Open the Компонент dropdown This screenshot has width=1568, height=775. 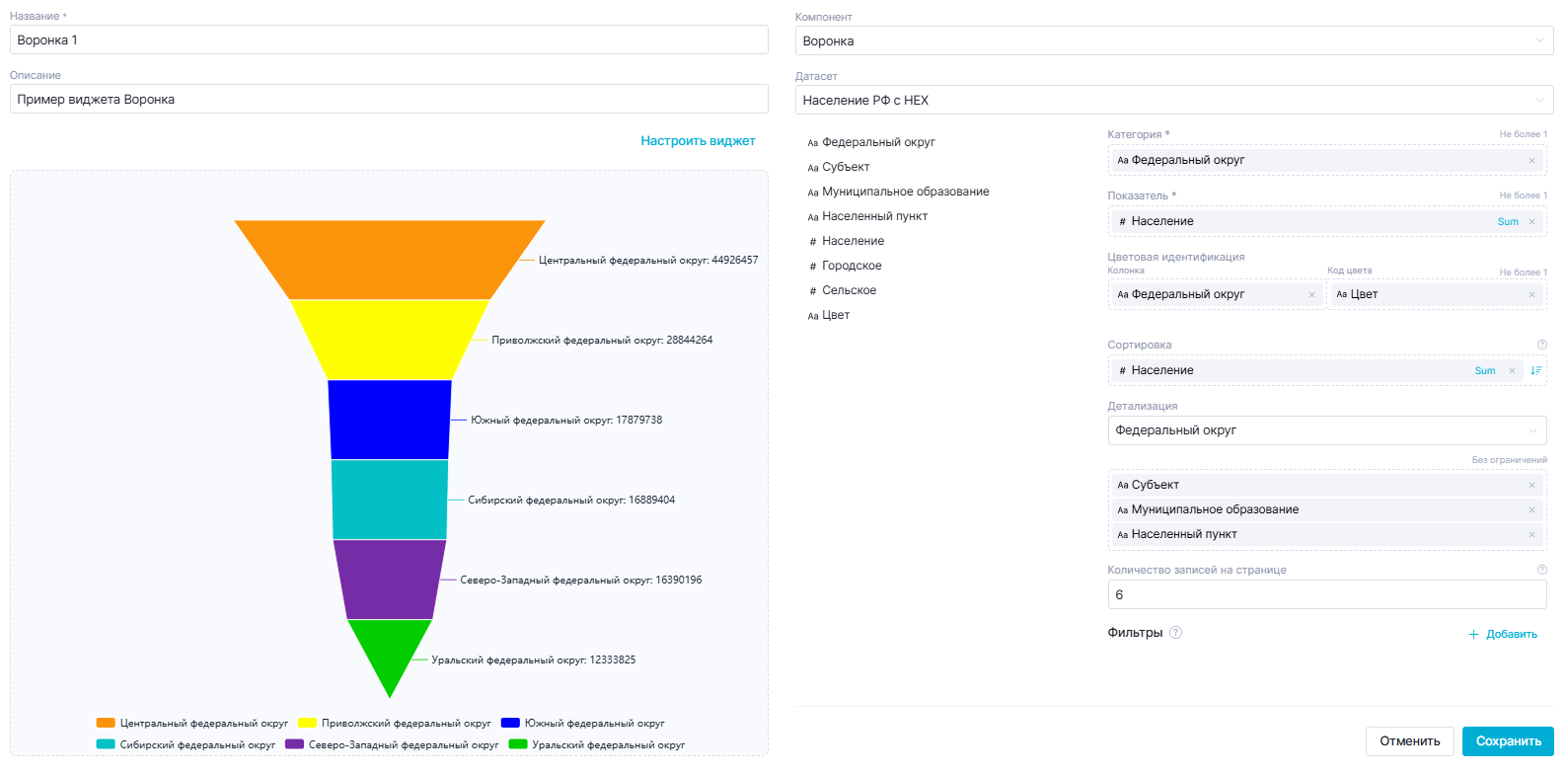click(x=1174, y=41)
